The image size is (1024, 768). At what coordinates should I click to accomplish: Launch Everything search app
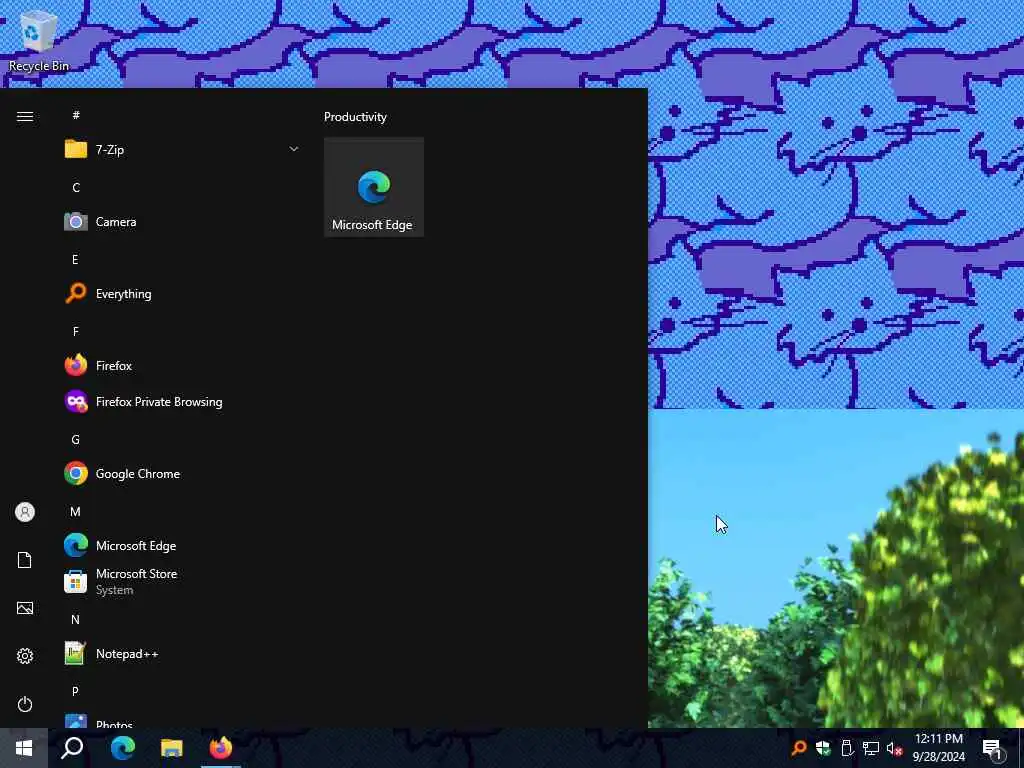(x=182, y=294)
